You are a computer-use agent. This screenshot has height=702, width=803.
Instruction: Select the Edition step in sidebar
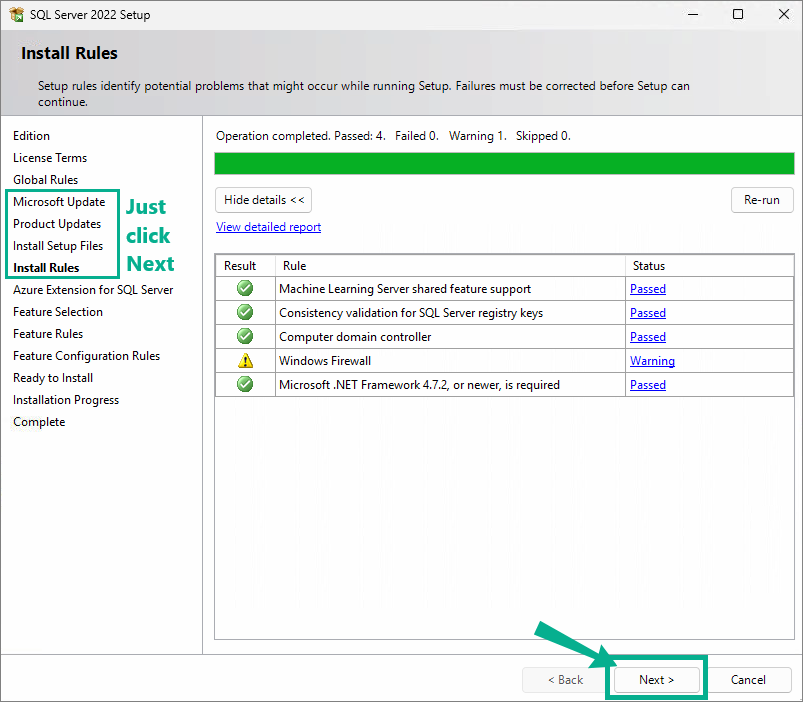(31, 136)
